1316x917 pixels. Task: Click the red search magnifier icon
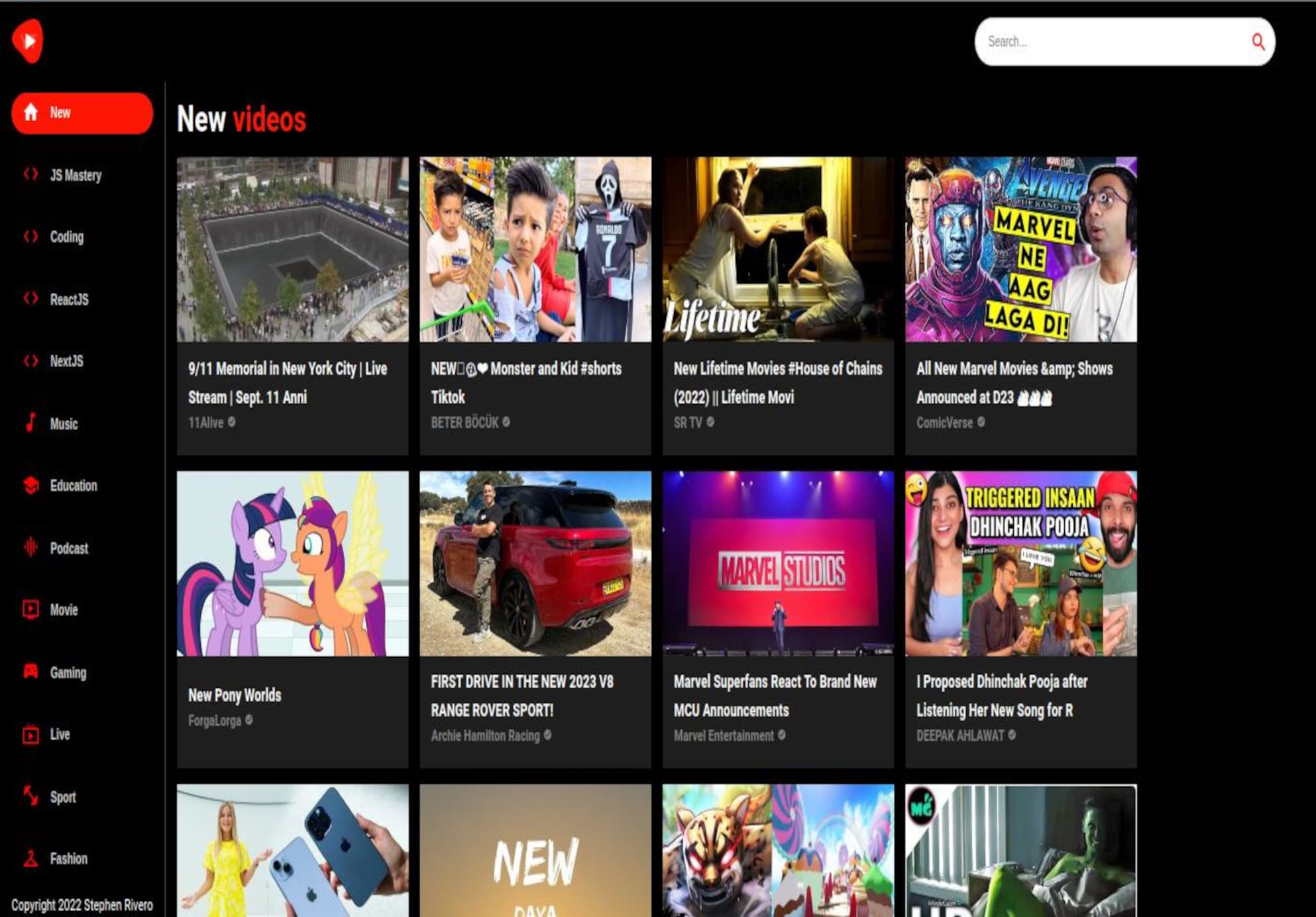point(1258,42)
